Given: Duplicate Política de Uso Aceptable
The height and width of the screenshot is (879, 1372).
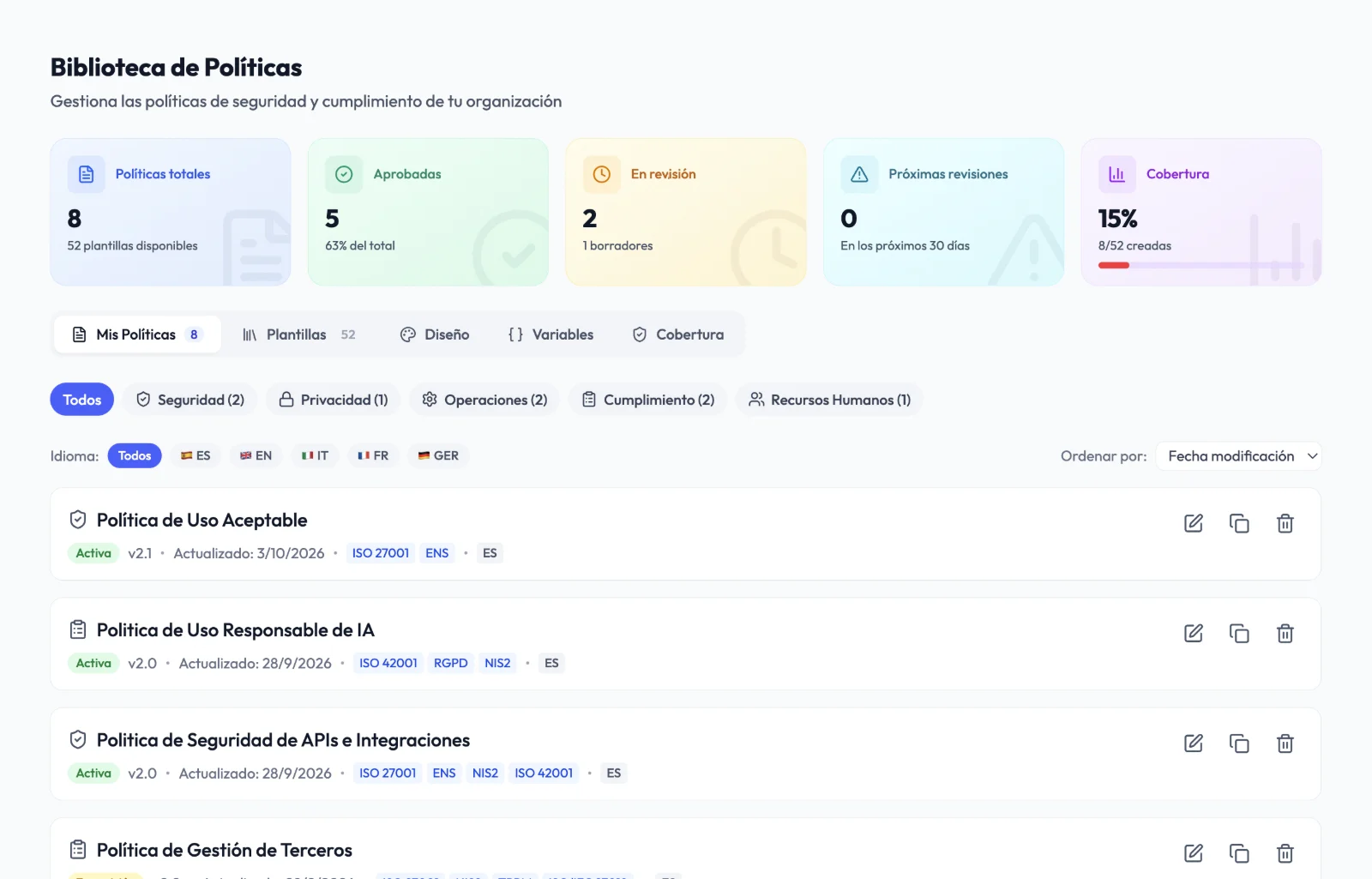Looking at the screenshot, I should (1239, 523).
